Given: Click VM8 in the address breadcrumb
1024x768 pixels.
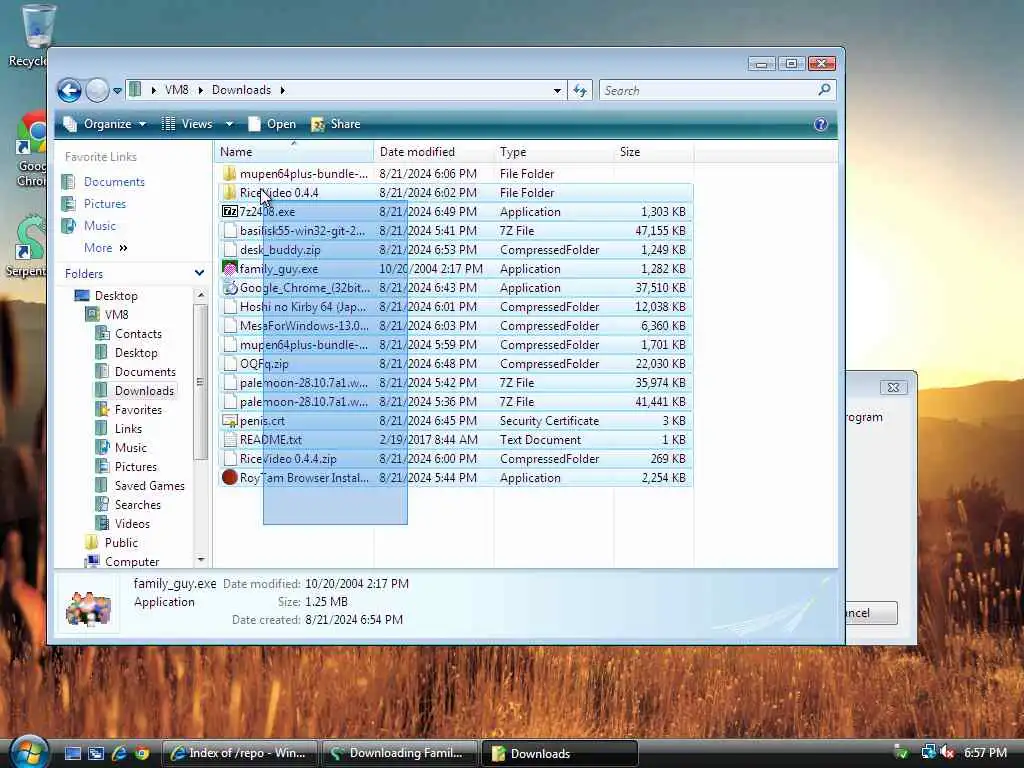Looking at the screenshot, I should (176, 90).
